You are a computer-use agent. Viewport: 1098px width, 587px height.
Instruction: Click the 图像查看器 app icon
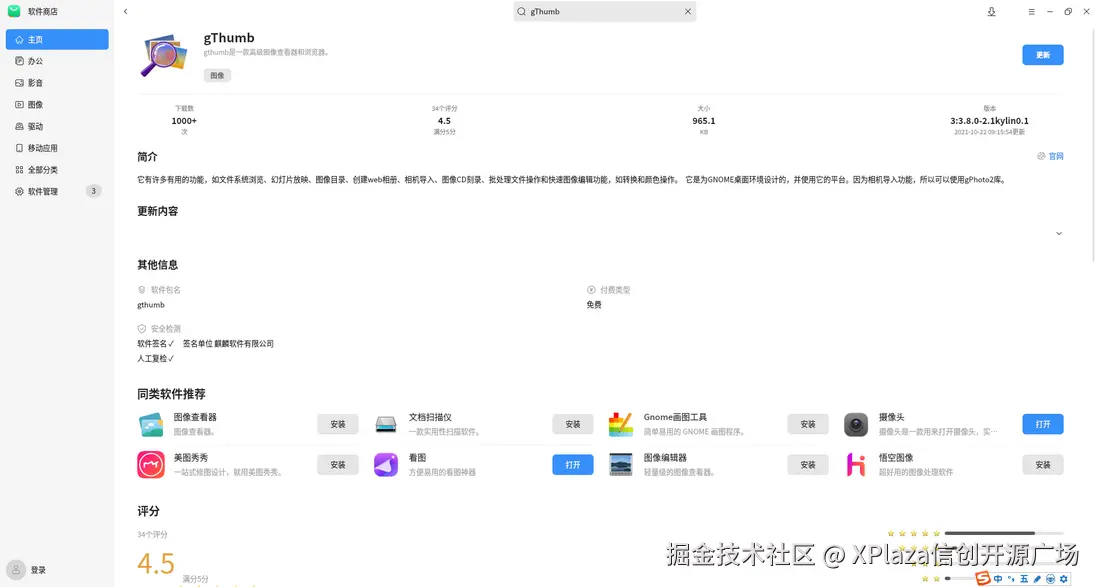(151, 424)
